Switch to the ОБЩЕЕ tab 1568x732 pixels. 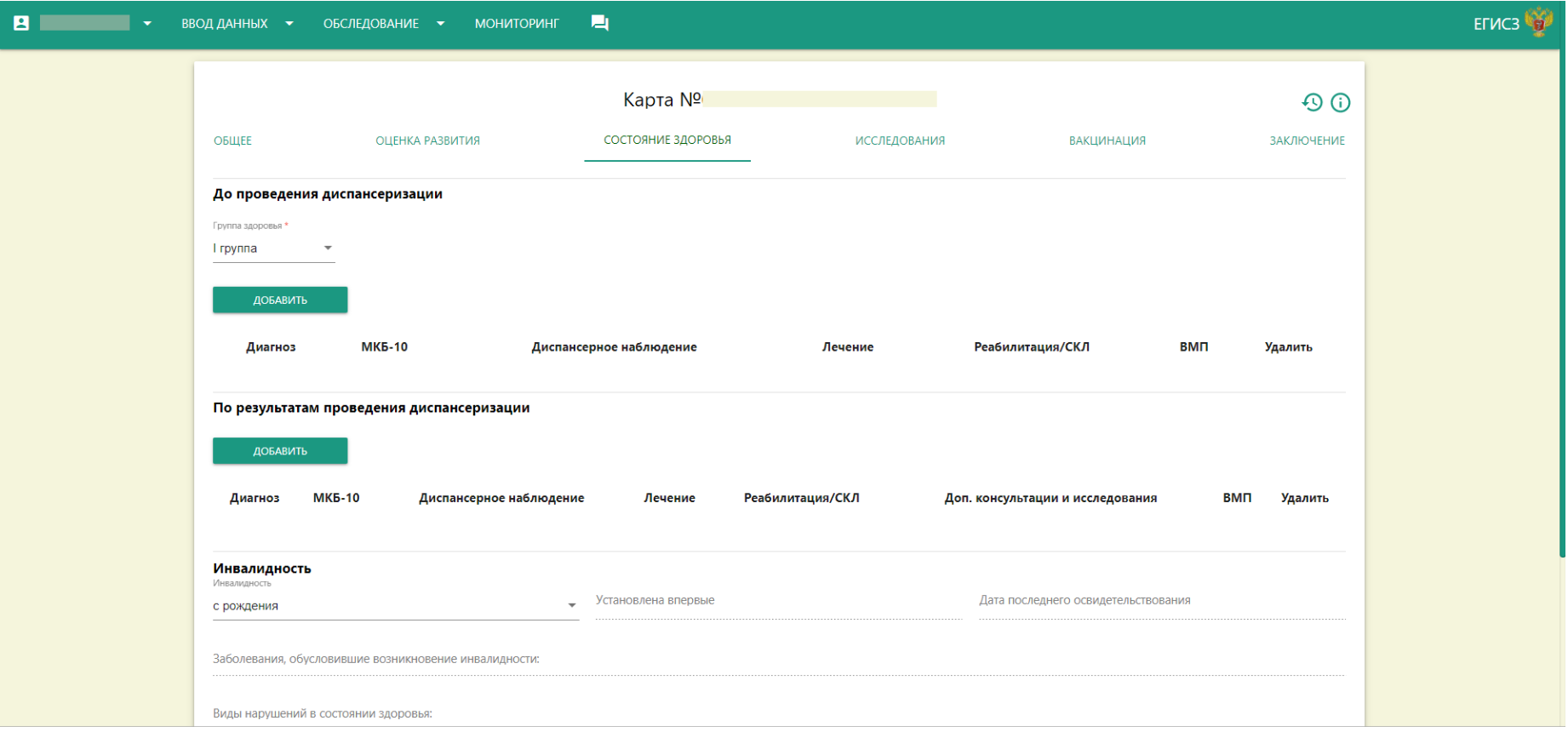pyautogui.click(x=232, y=140)
